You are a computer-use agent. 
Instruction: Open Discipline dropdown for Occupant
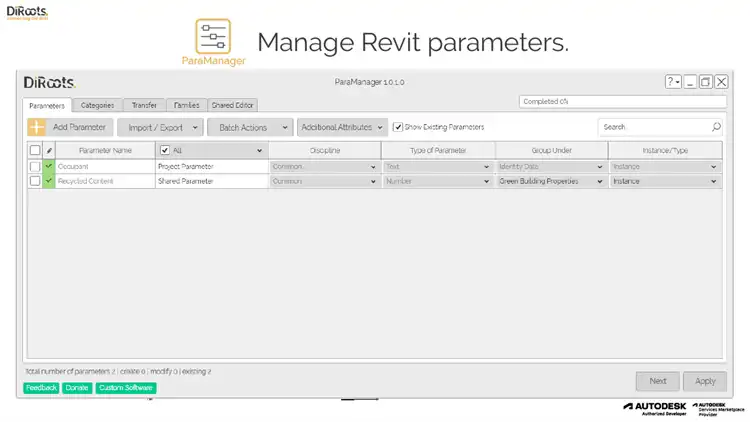point(325,167)
